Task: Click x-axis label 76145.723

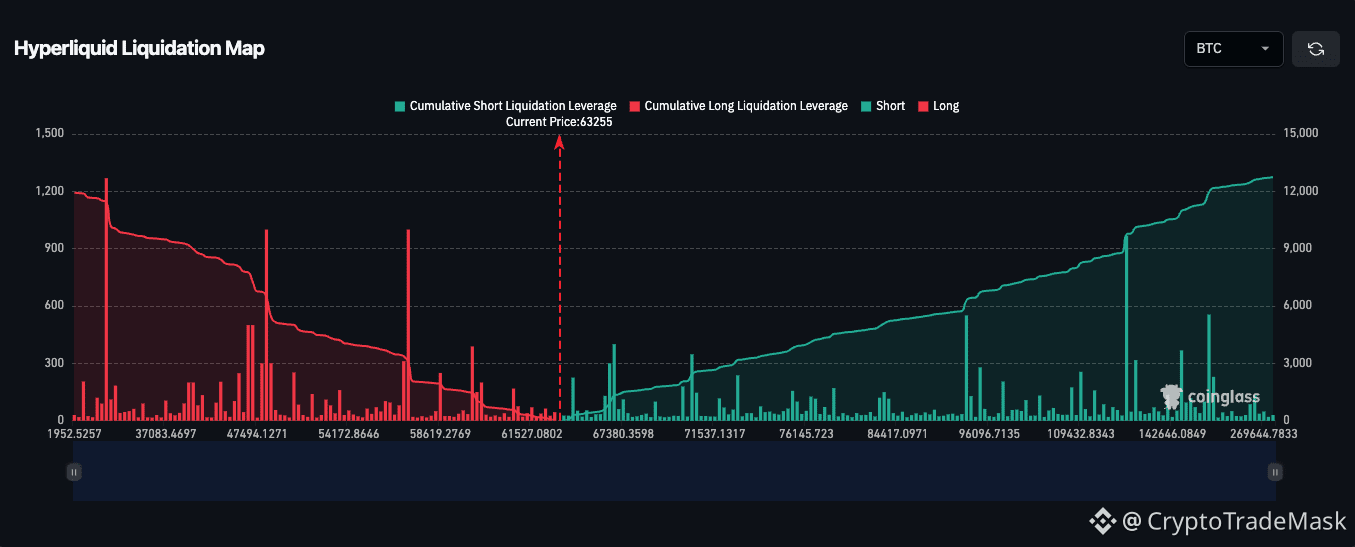Action: click(806, 434)
